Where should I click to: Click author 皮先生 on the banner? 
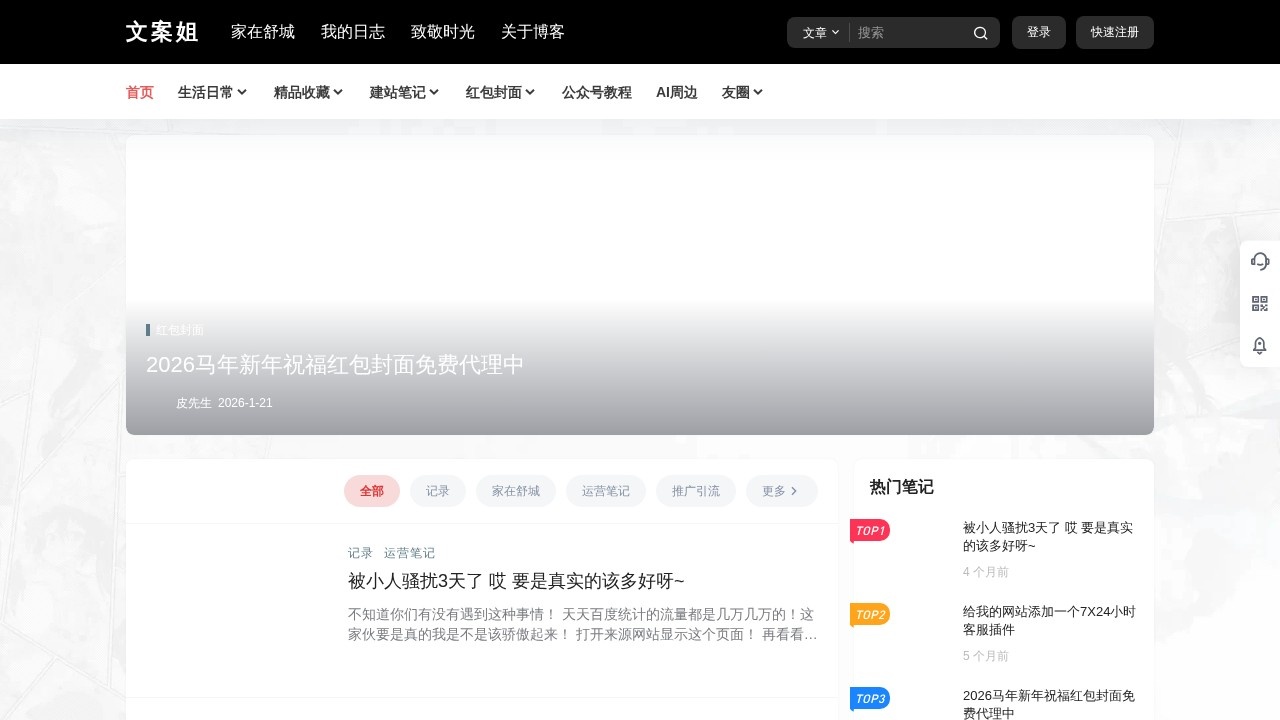[194, 403]
